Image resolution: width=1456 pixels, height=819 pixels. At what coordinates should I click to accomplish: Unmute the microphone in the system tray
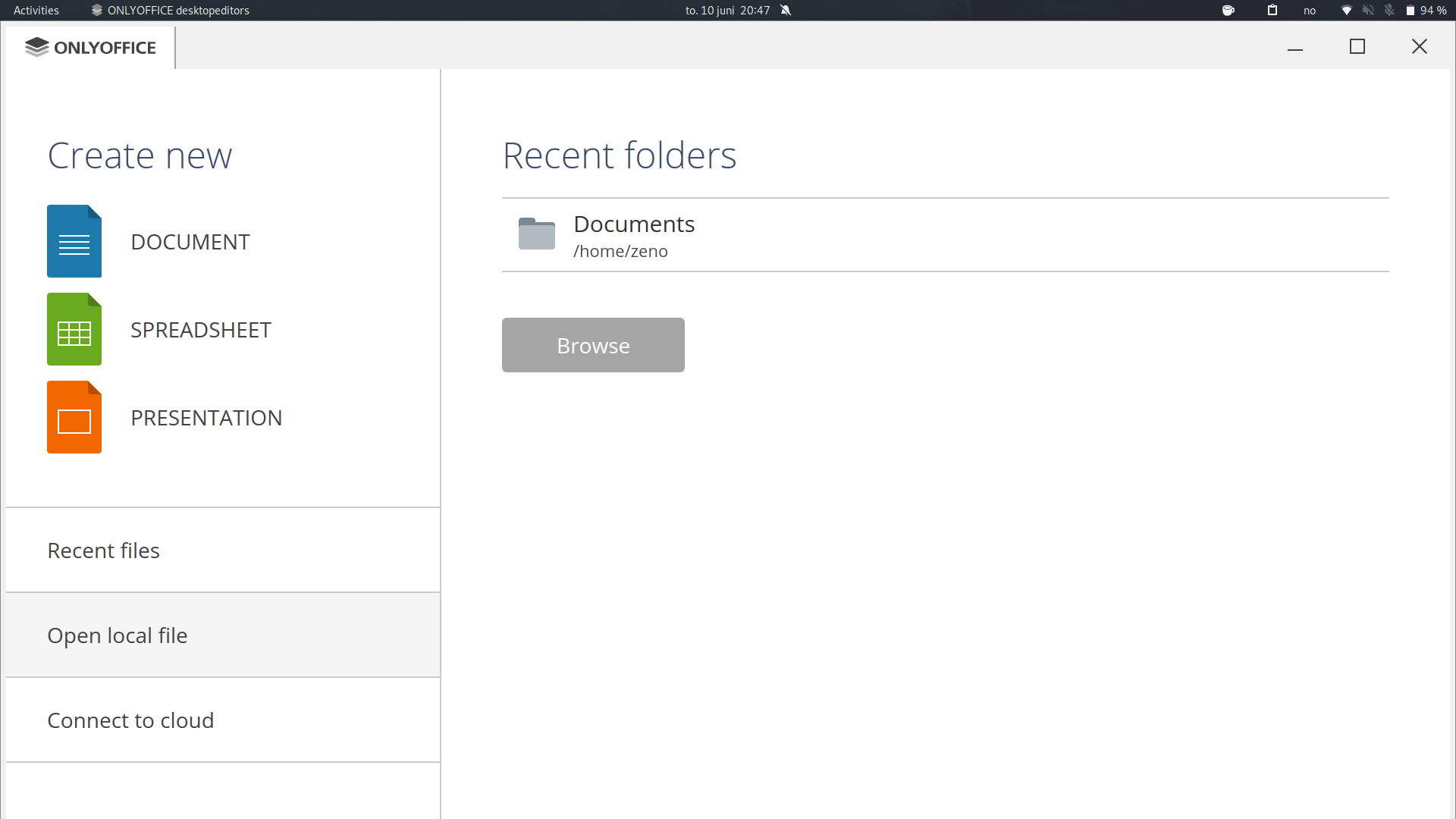1389,10
